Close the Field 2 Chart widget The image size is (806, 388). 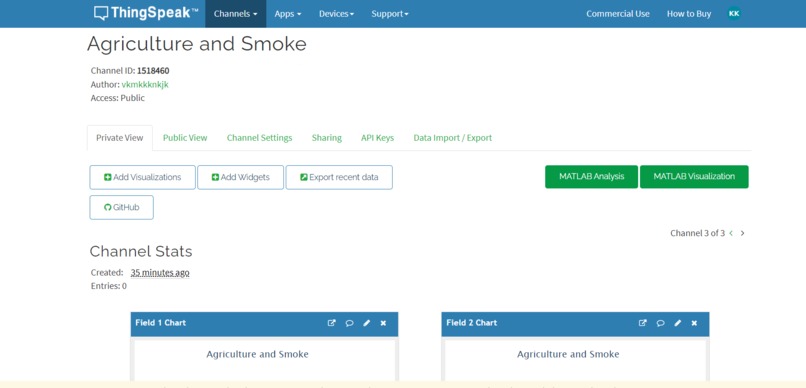[x=694, y=323]
